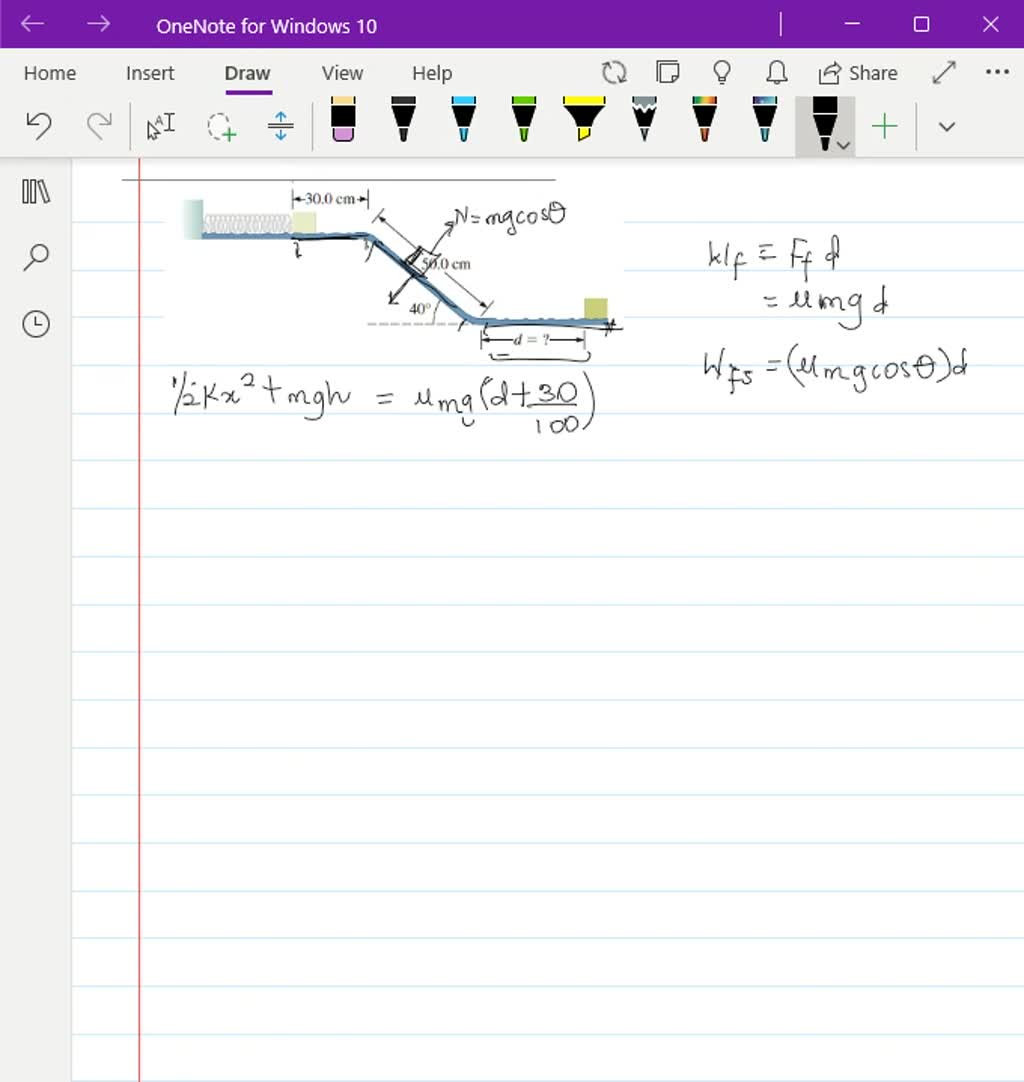Add a new pen with plus button
The width and height of the screenshot is (1024, 1082).
pyautogui.click(x=884, y=126)
